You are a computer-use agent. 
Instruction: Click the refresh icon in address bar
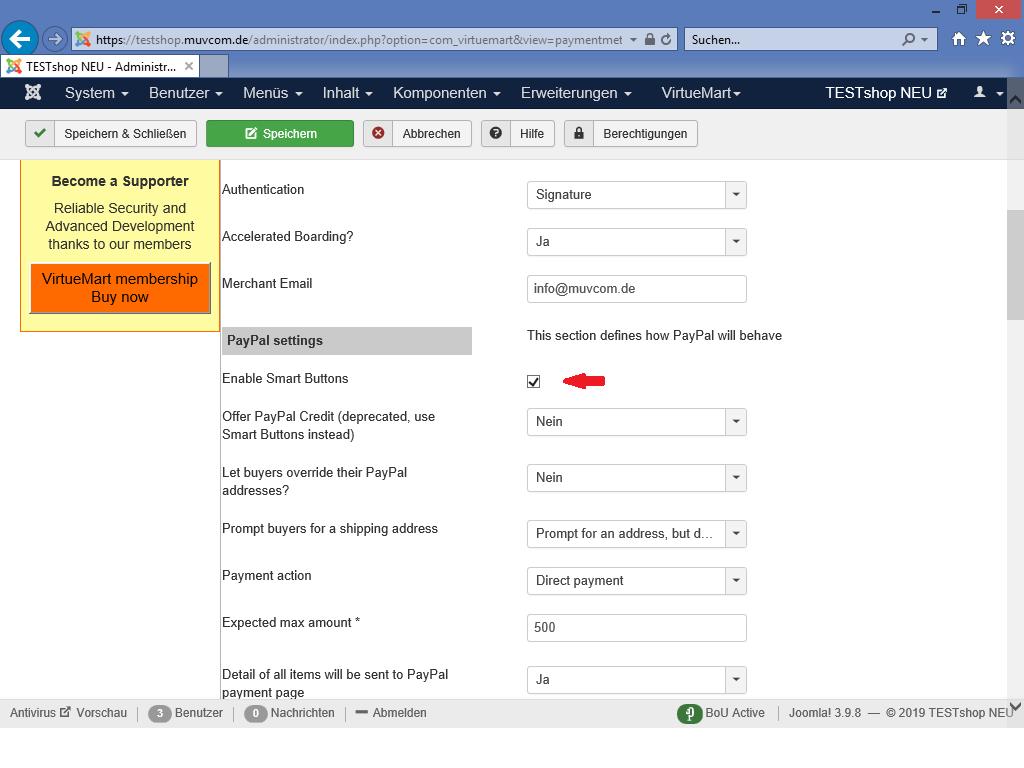coord(666,40)
